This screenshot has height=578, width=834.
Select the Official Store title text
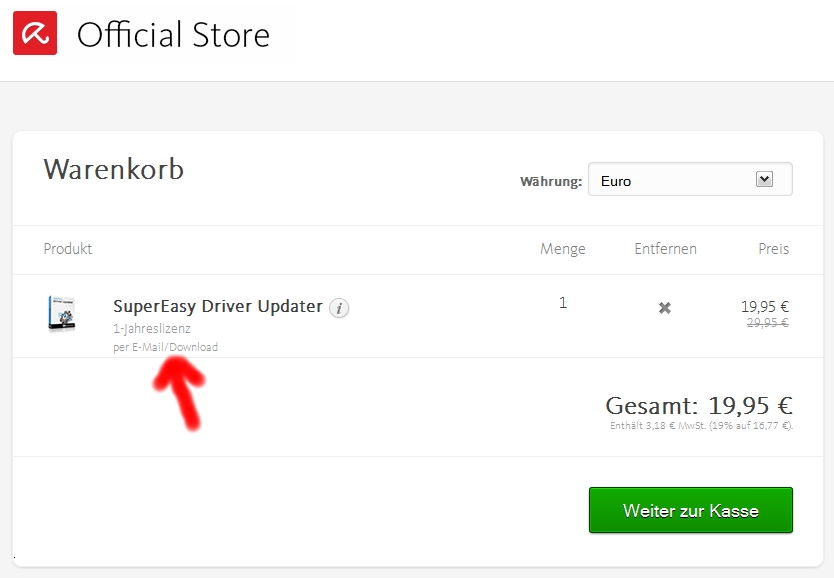tap(173, 35)
